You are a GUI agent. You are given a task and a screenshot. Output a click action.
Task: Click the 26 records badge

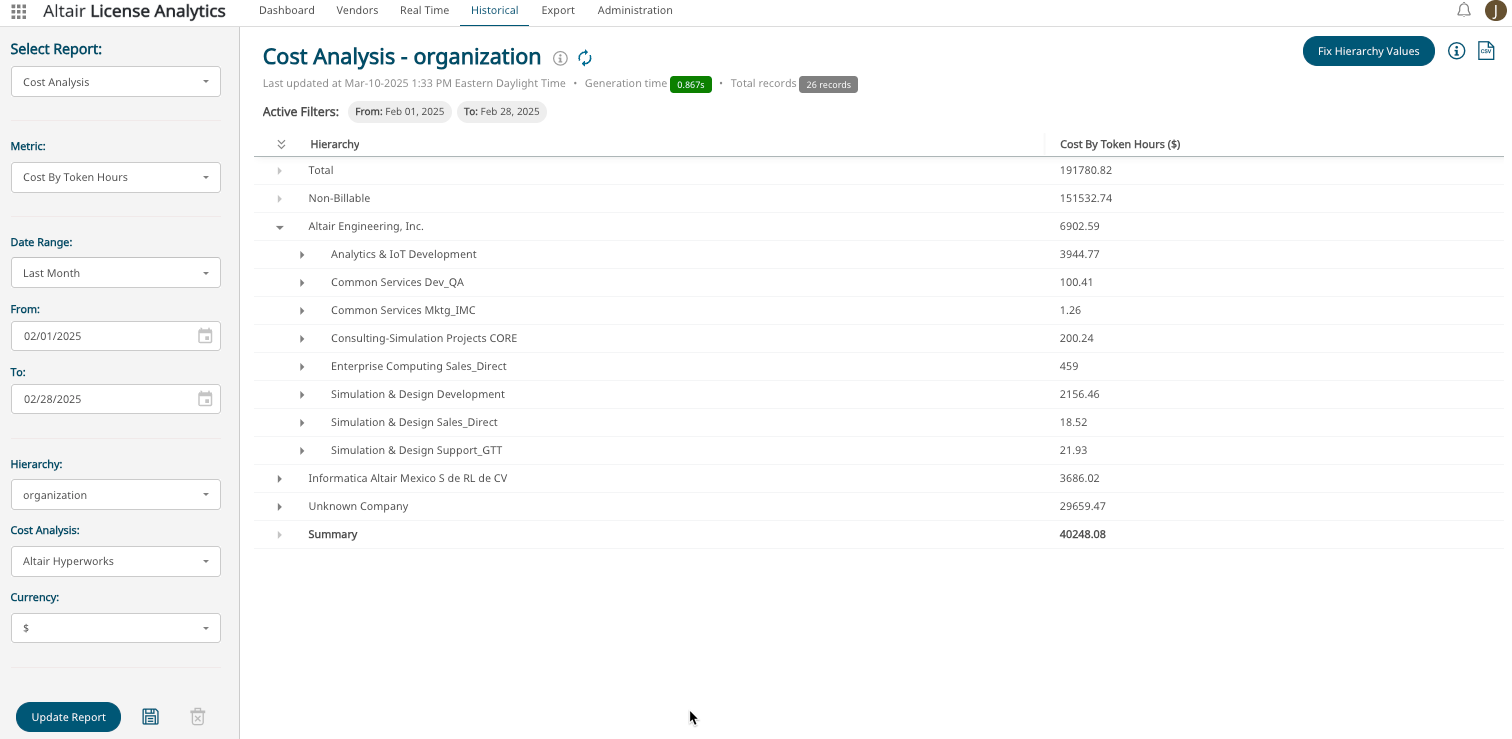pyautogui.click(x=828, y=85)
